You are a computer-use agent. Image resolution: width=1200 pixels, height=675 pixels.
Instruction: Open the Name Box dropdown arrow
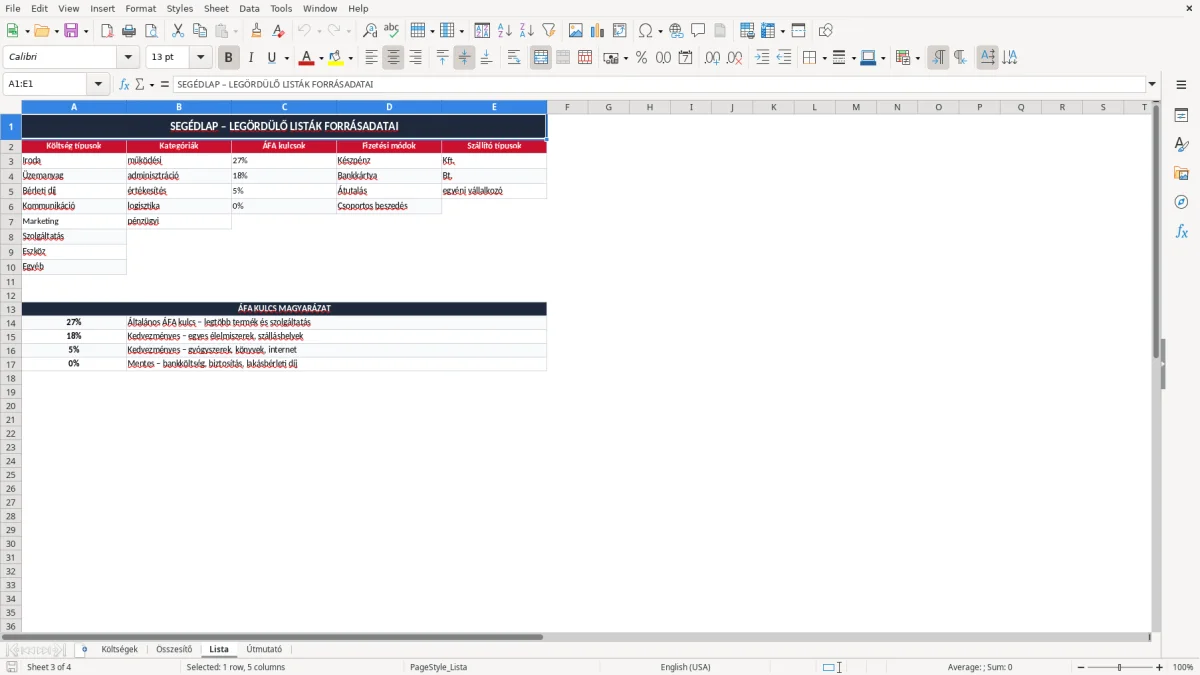coord(98,84)
